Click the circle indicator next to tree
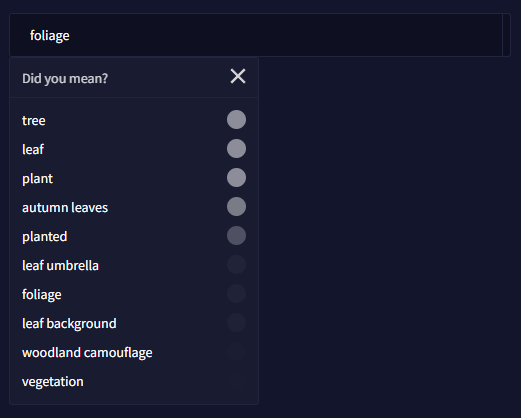This screenshot has height=418, width=521. point(236,119)
